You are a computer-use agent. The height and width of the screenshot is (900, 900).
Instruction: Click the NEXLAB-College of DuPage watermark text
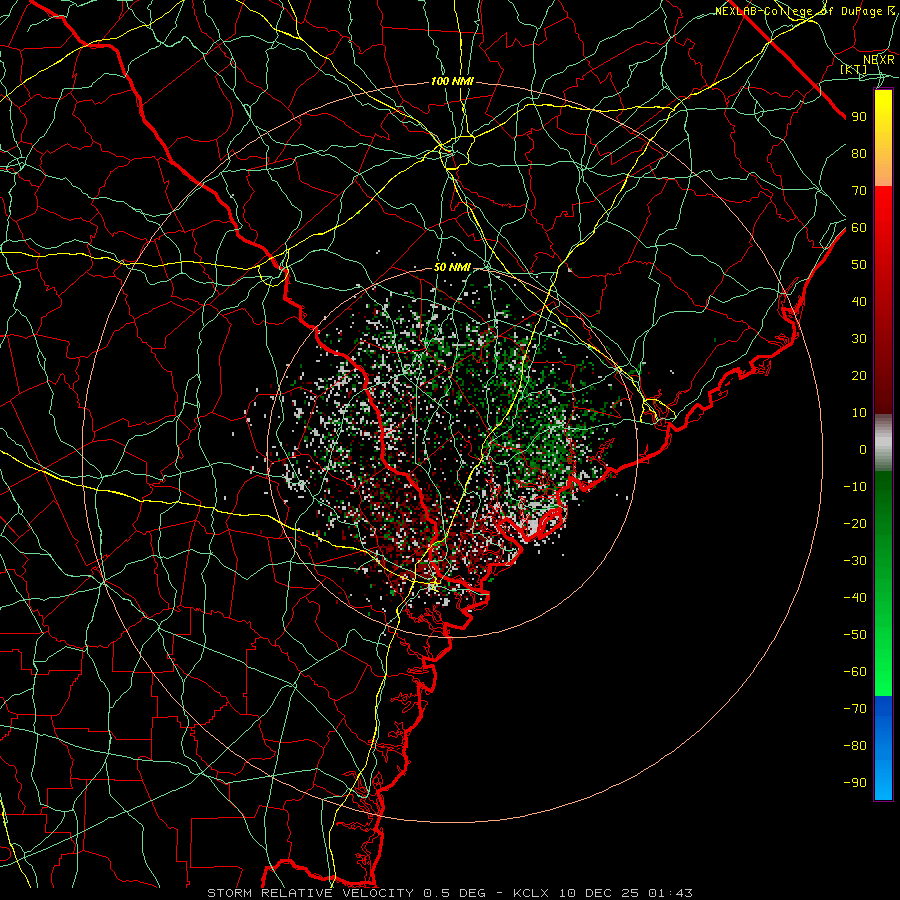point(805,11)
